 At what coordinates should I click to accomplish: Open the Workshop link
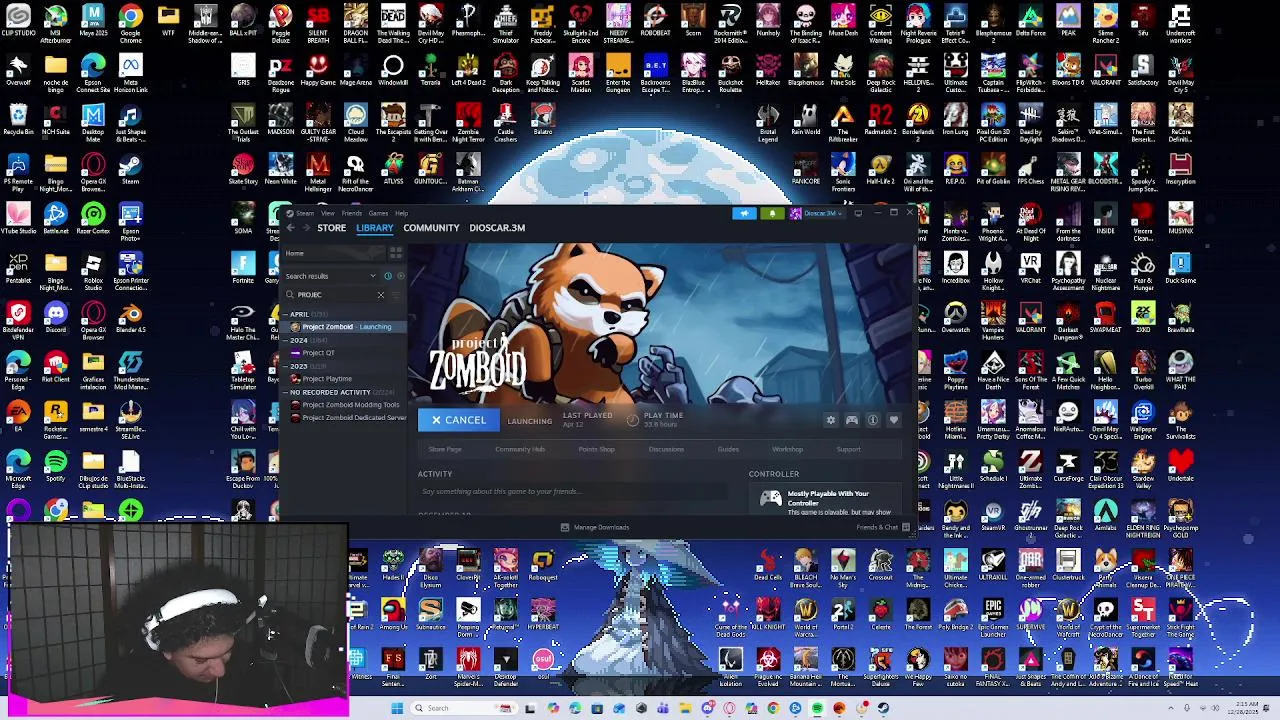pyautogui.click(x=787, y=449)
